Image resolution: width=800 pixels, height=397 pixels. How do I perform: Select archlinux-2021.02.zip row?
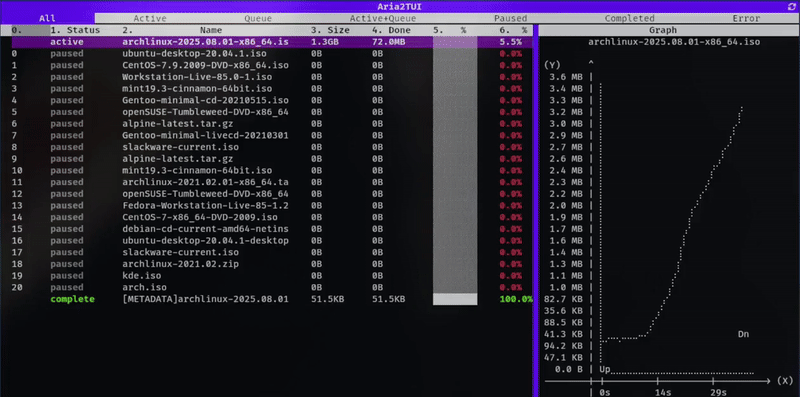pyautogui.click(x=271, y=264)
